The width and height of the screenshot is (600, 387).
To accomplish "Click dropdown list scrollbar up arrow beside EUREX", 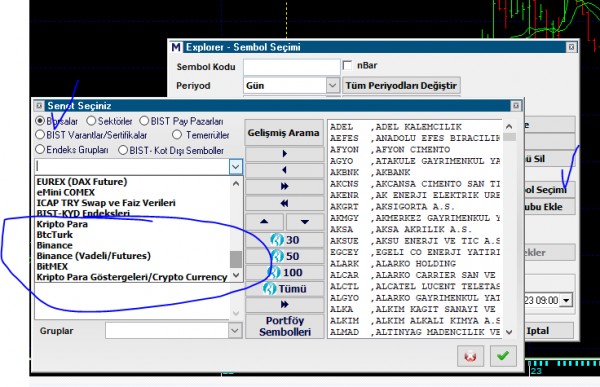I will click(236, 183).
